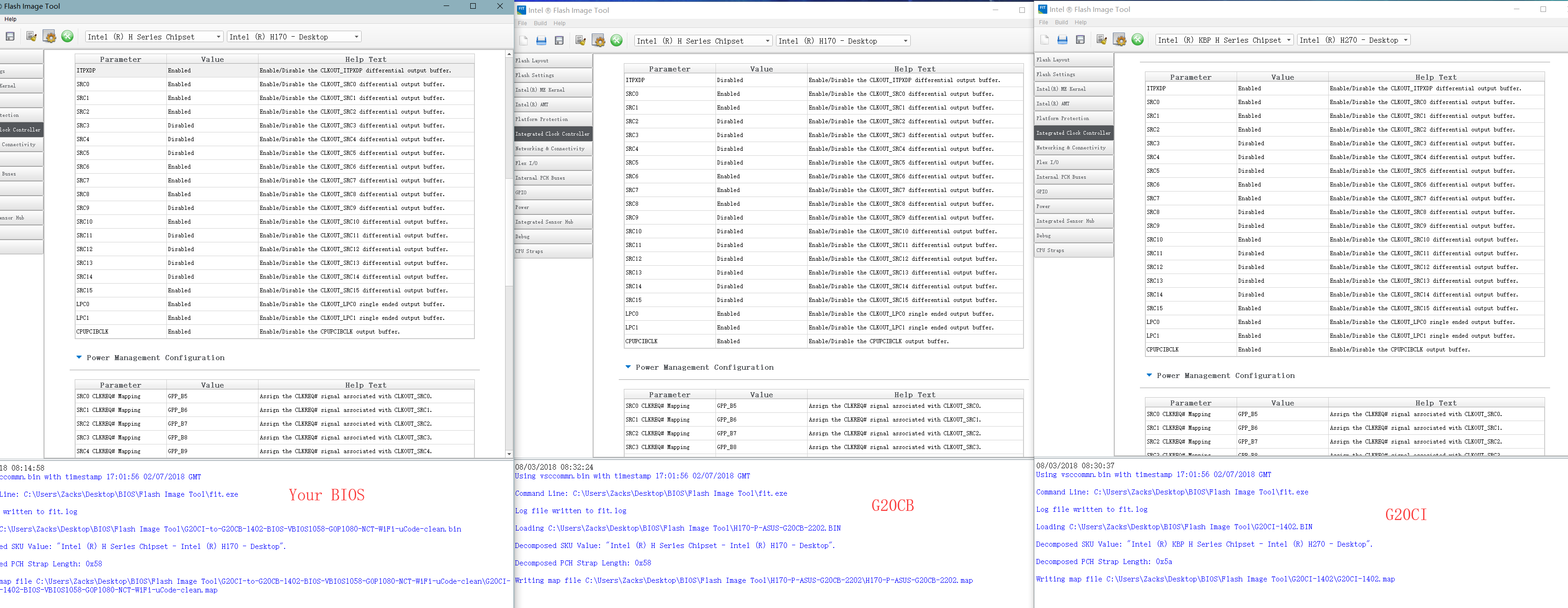Image resolution: width=1568 pixels, height=608 pixels.
Task: Click the Save icon in the left window toolbar
Action: [x=11, y=37]
